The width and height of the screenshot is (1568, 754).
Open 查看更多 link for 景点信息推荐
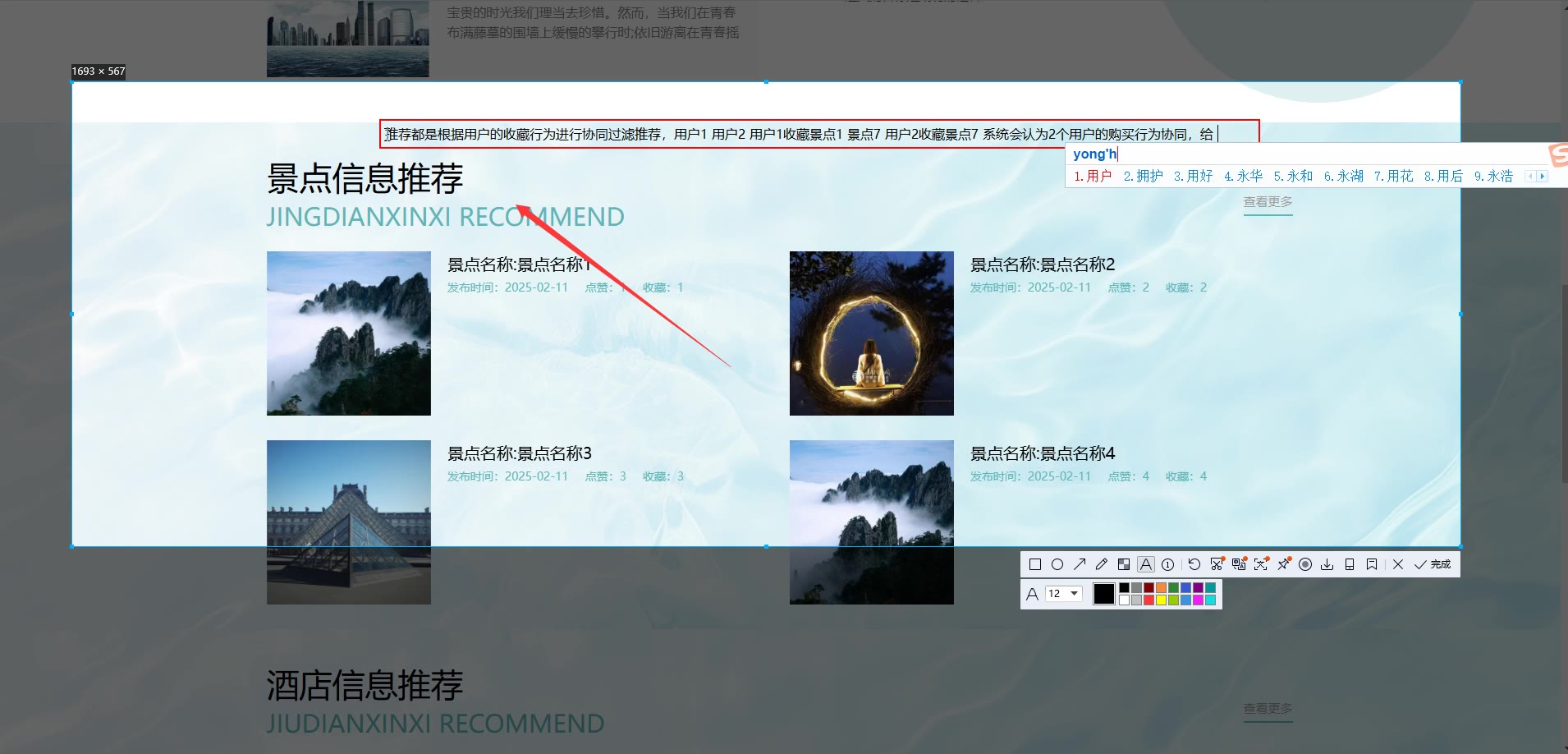[x=1268, y=202]
